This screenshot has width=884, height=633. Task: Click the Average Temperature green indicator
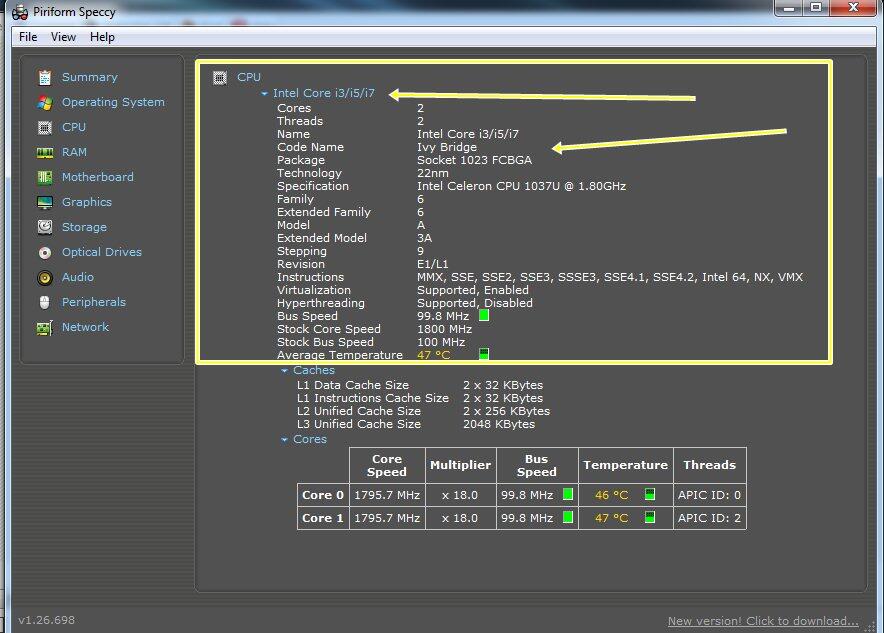pos(484,354)
